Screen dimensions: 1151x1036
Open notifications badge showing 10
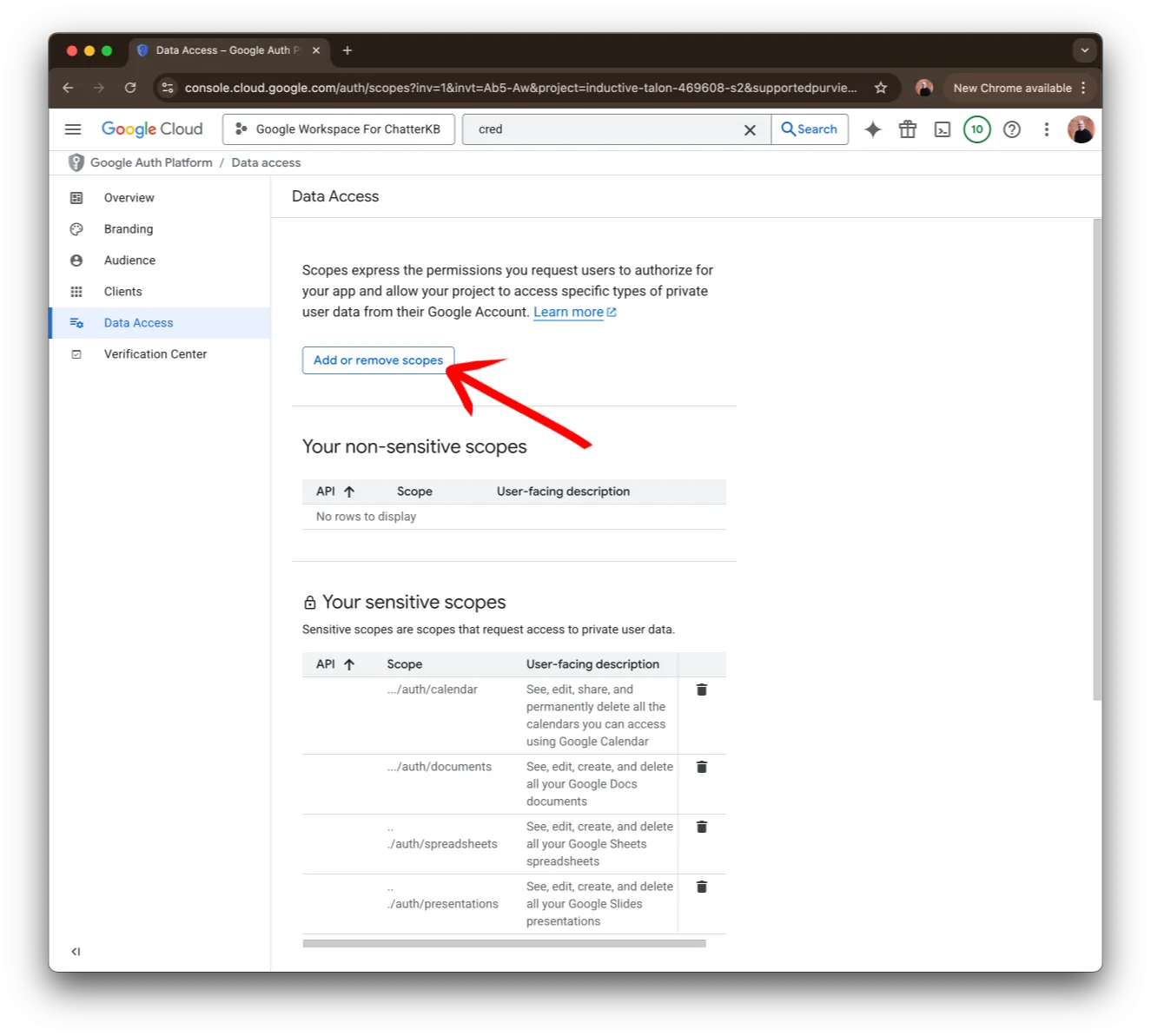(977, 129)
